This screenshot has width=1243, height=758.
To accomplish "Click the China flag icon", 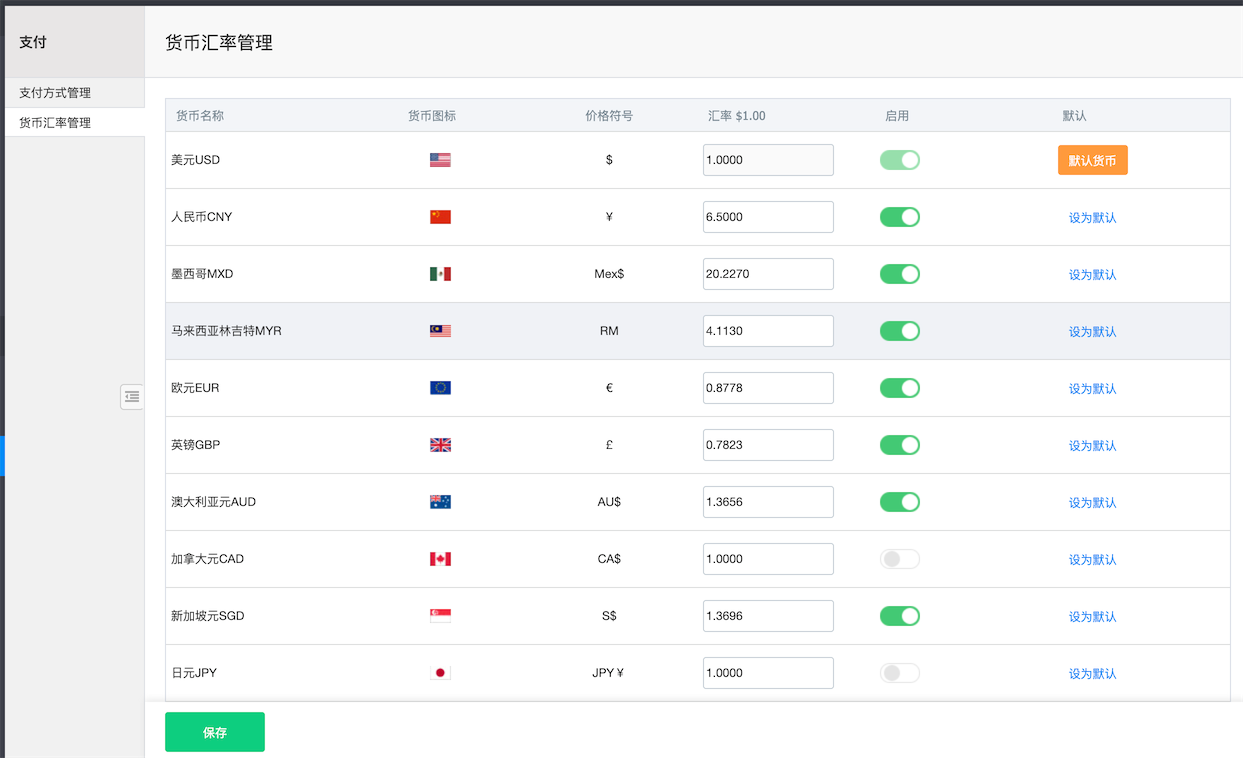I will pyautogui.click(x=440, y=217).
